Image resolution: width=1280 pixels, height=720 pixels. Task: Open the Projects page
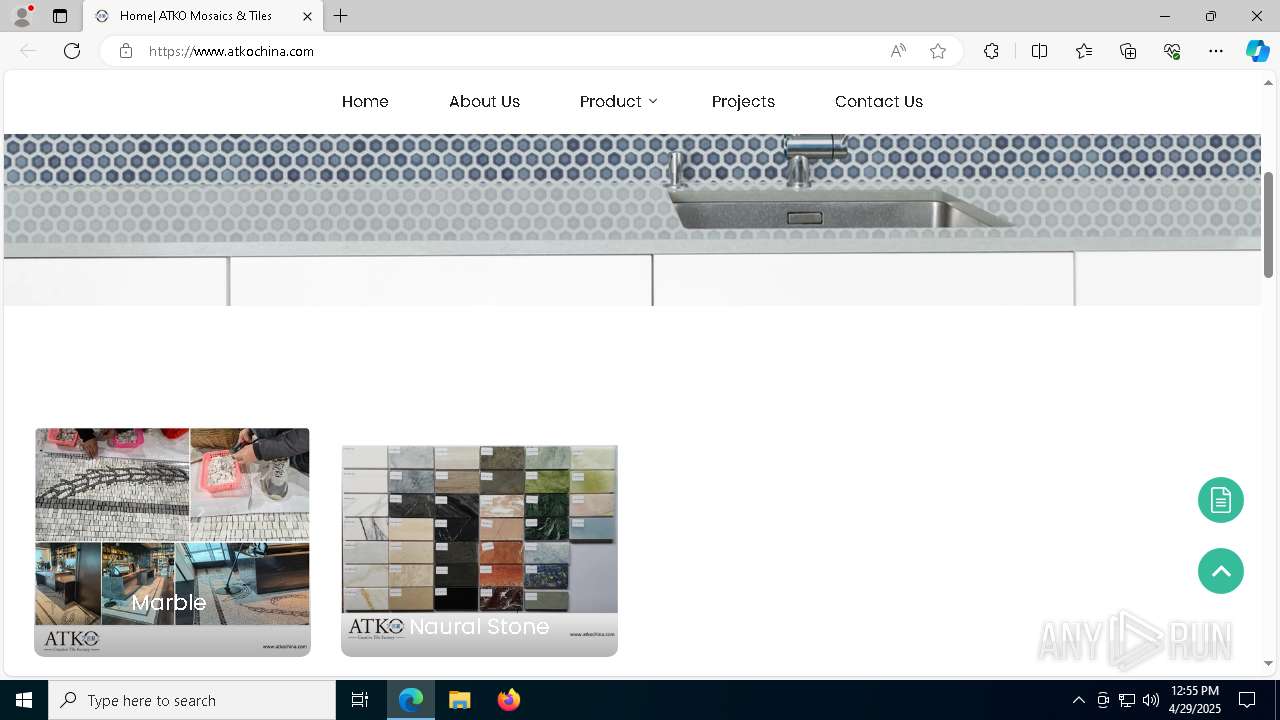click(743, 101)
